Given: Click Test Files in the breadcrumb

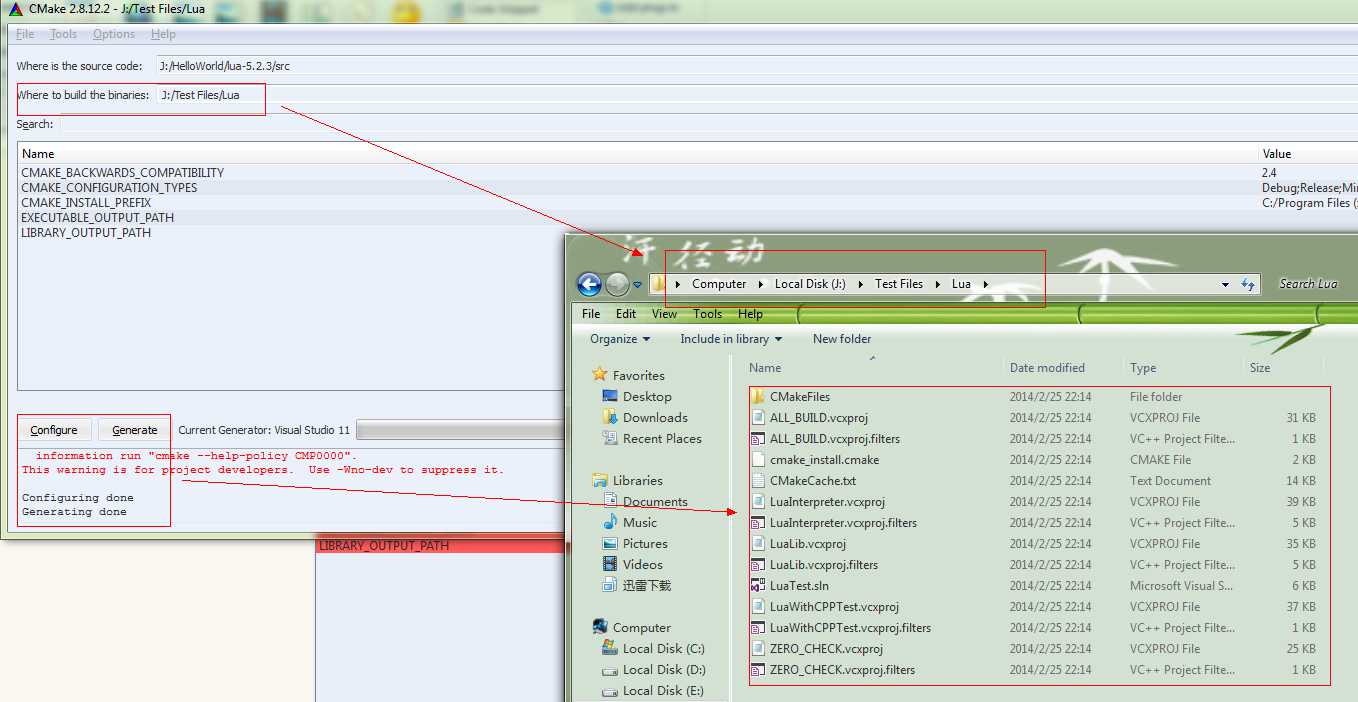Looking at the screenshot, I should (899, 284).
